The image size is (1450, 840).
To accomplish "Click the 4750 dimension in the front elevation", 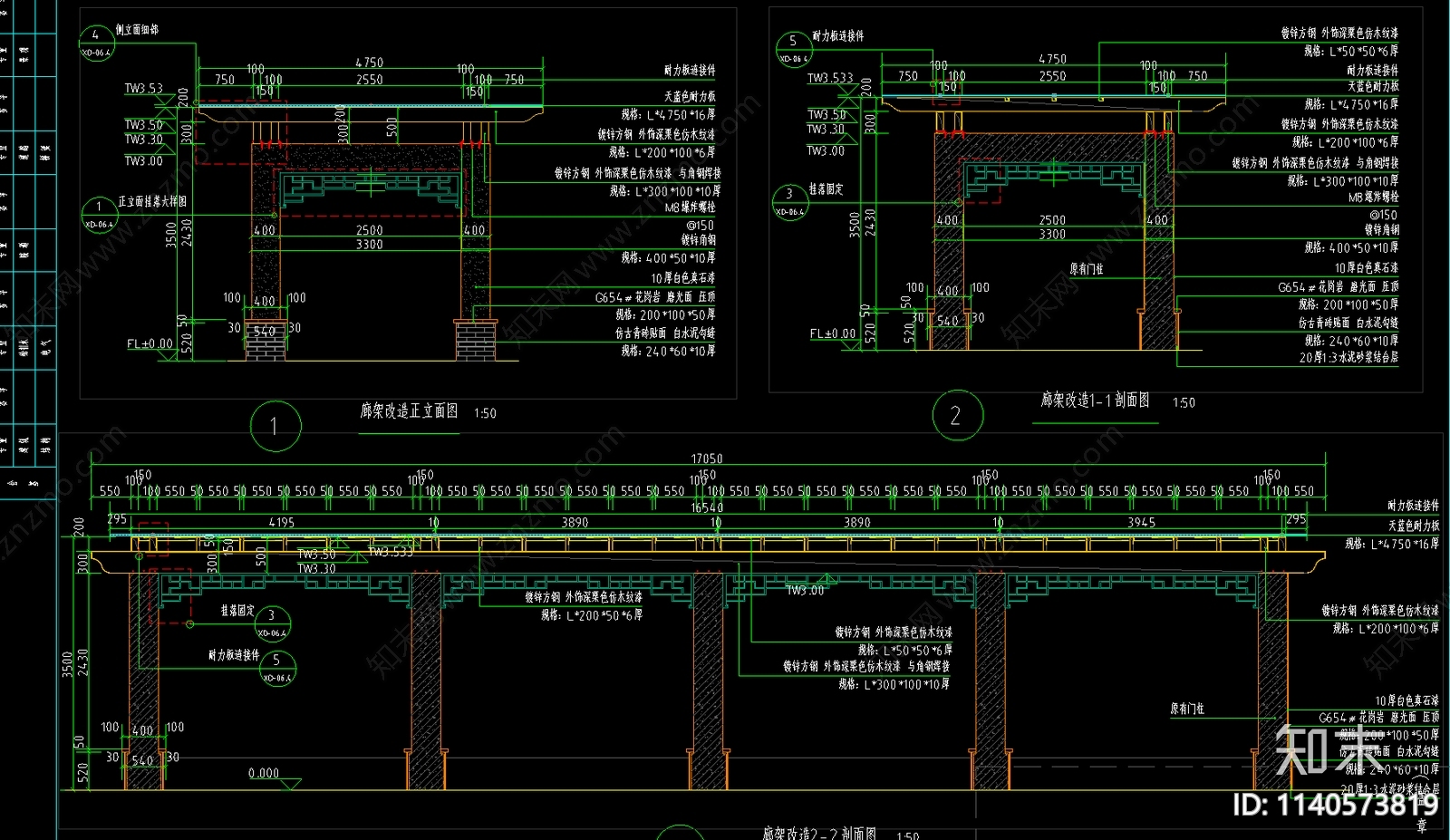I will point(369,63).
